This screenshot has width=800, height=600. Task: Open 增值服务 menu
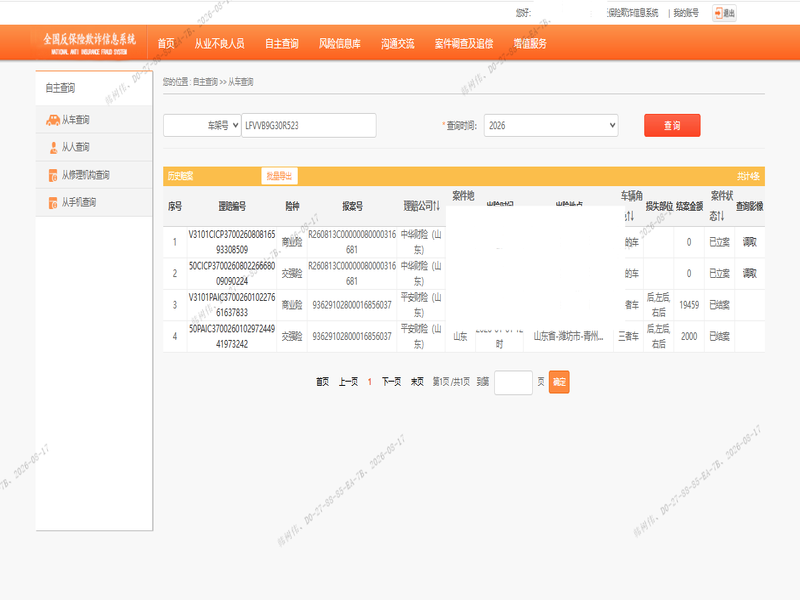click(x=530, y=43)
